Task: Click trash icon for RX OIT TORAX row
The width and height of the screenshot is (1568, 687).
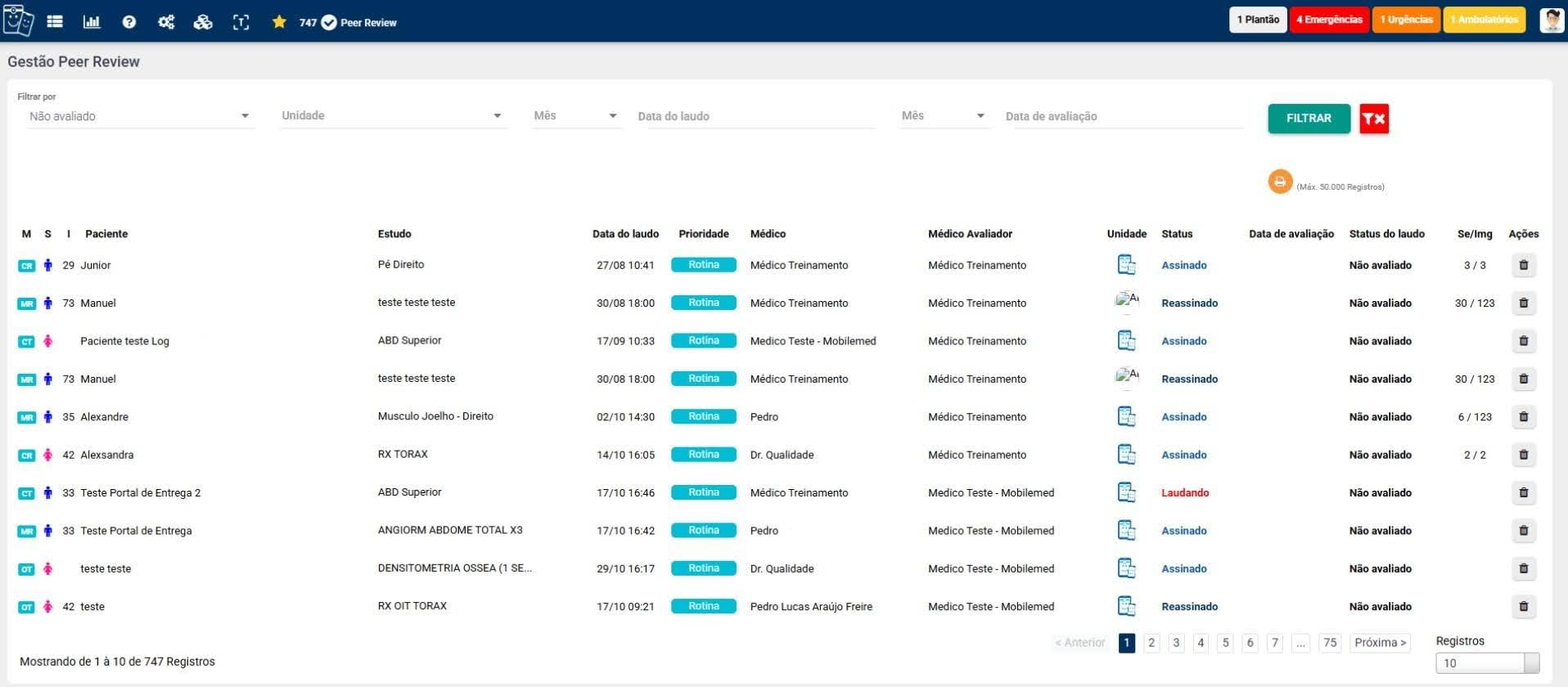Action: [x=1524, y=607]
